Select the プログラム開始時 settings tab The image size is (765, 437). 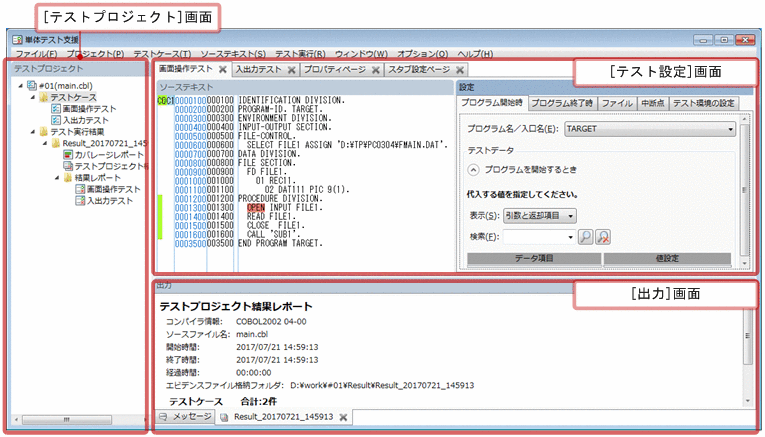point(492,103)
